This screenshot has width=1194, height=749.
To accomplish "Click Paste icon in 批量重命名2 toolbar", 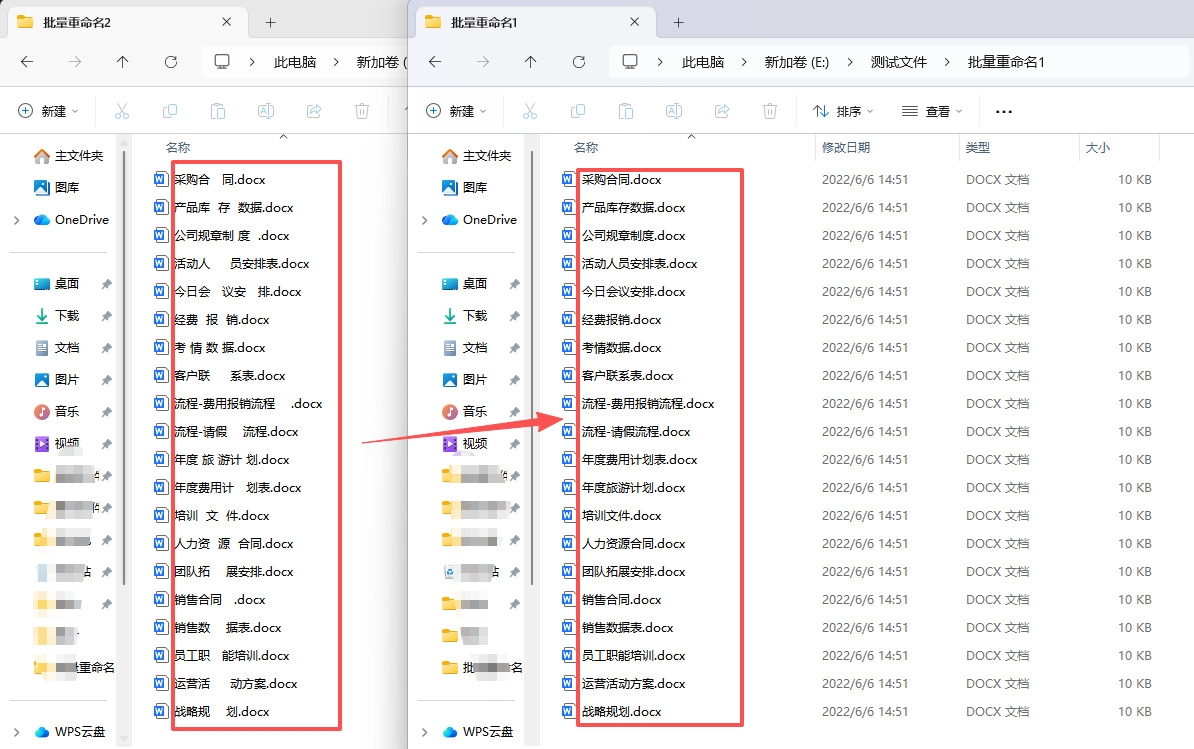I will [218, 111].
